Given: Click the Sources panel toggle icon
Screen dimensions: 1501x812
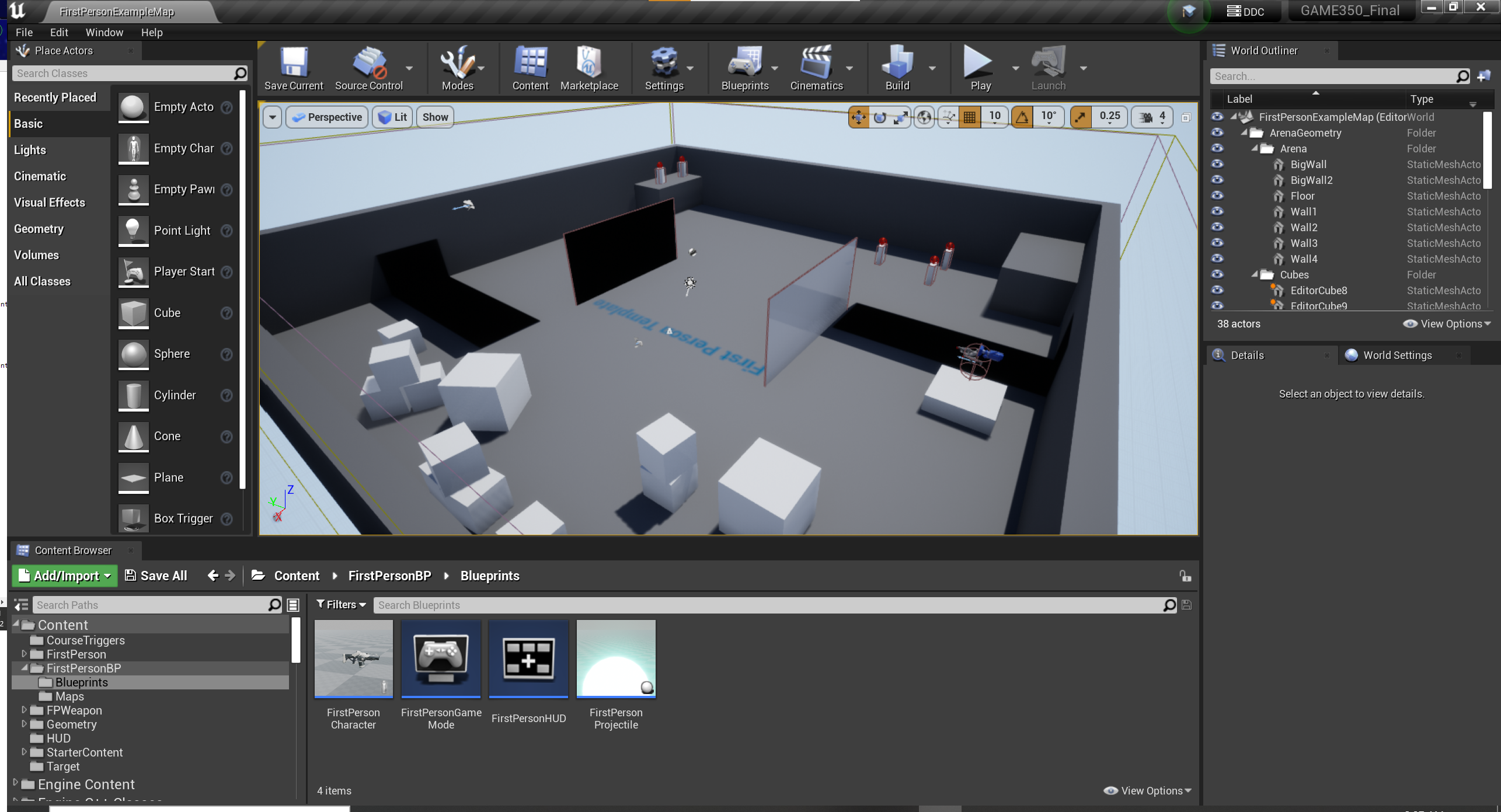Looking at the screenshot, I should 22,605.
